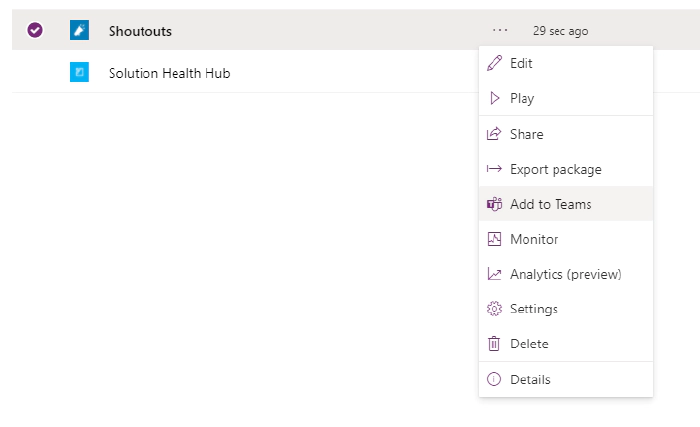
Task: Click the Monitor chart icon
Action: (x=494, y=239)
